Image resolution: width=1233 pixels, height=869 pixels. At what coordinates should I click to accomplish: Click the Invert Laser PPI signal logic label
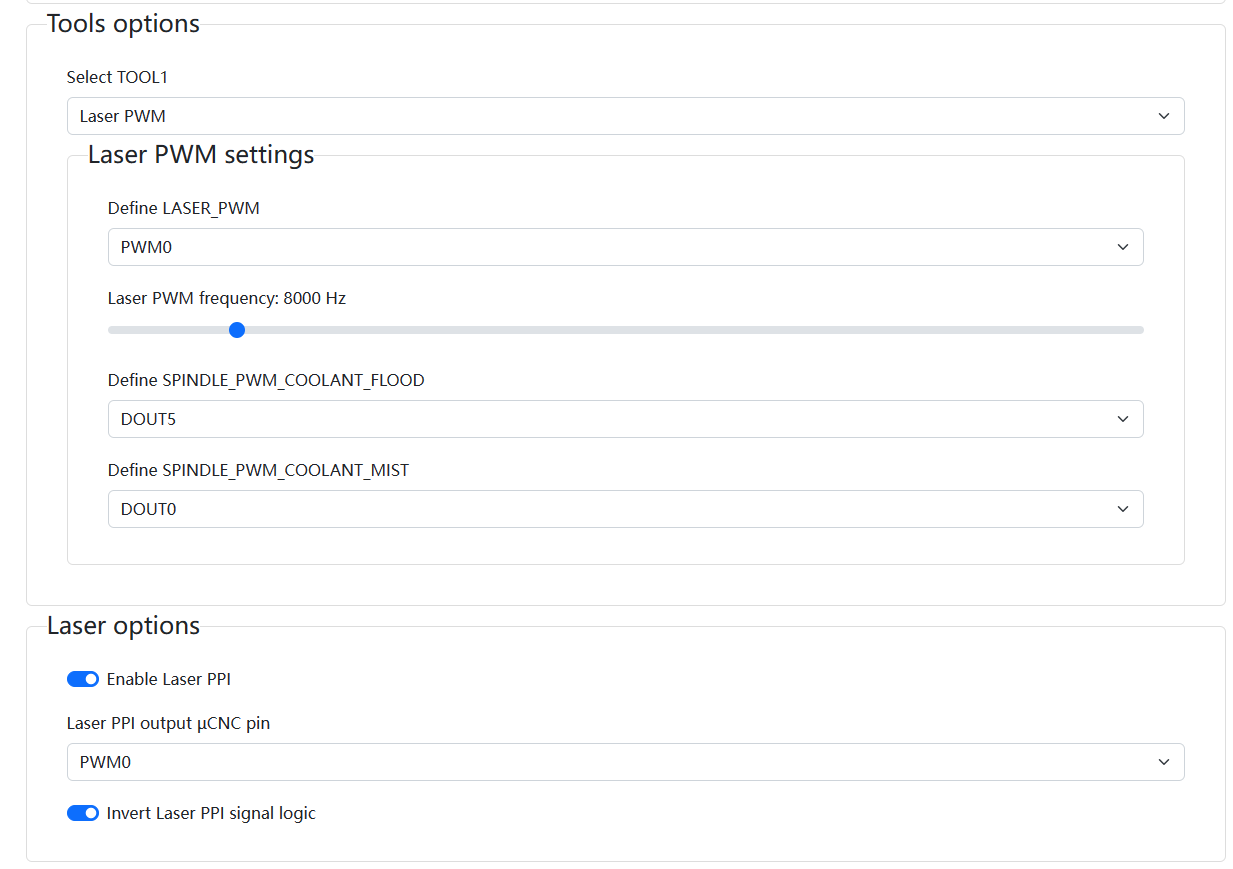210,813
